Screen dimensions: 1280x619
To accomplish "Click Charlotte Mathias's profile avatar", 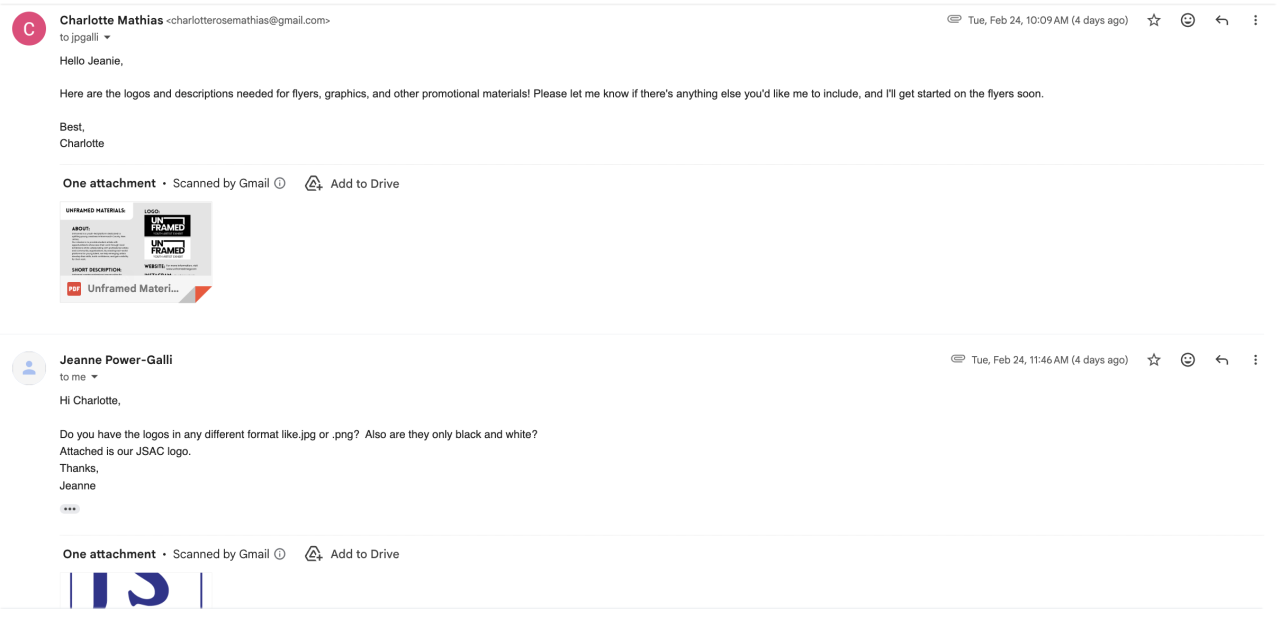I will point(29,29).
